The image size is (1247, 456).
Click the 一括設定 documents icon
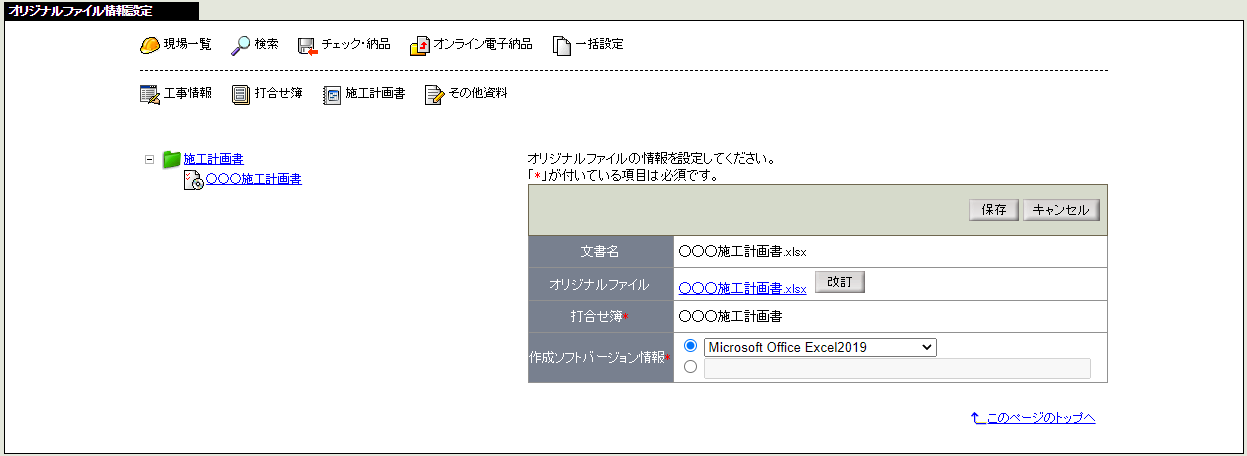pyautogui.click(x=562, y=45)
